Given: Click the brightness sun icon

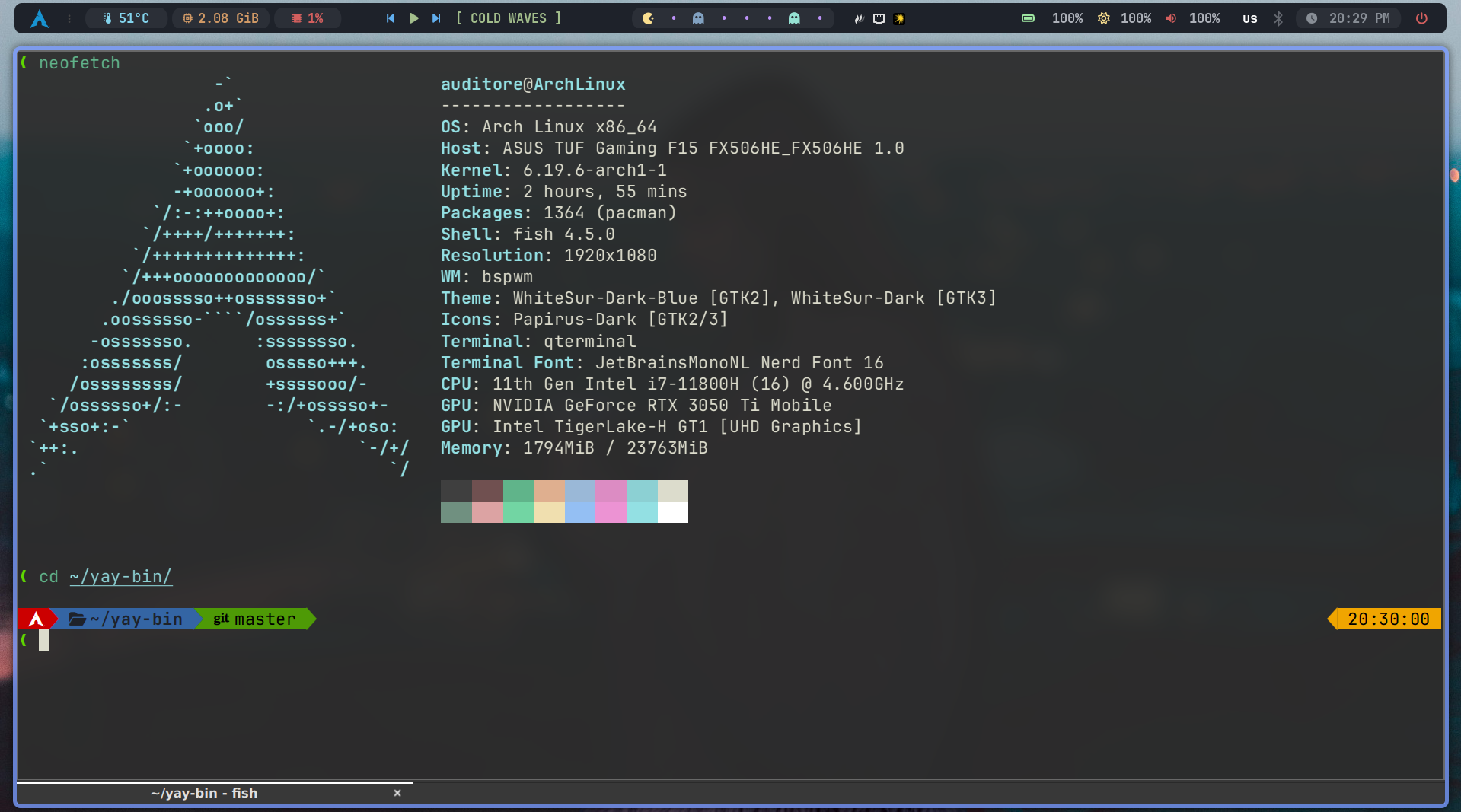Looking at the screenshot, I should 1103,18.
